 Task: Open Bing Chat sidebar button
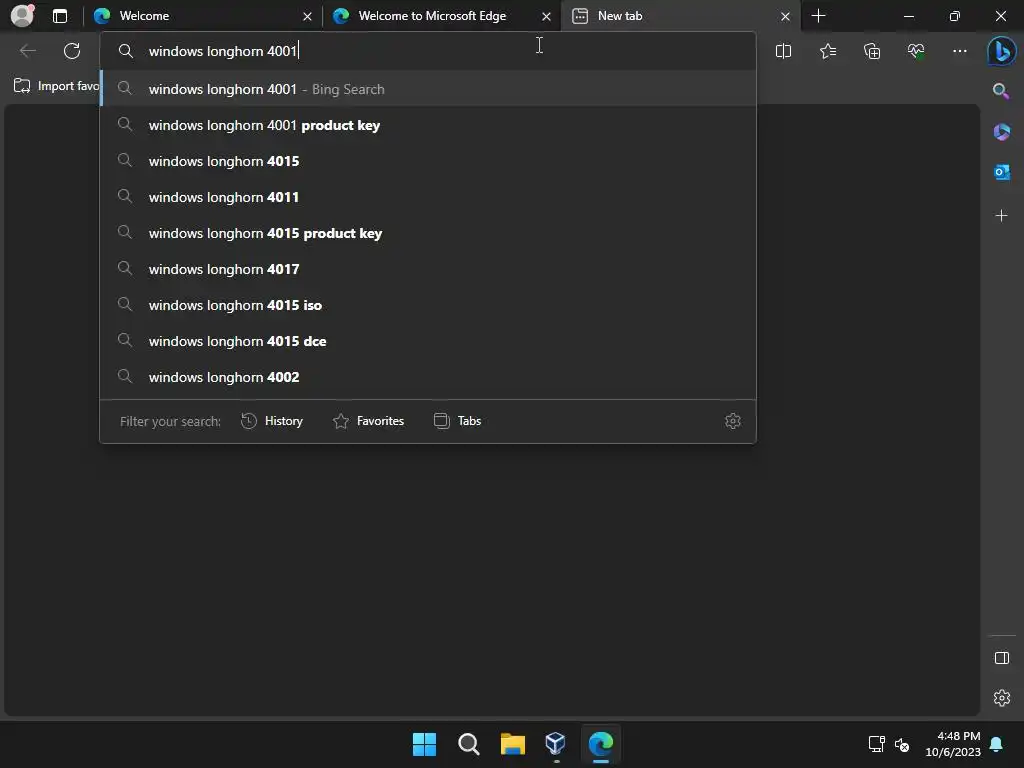pos(1001,52)
